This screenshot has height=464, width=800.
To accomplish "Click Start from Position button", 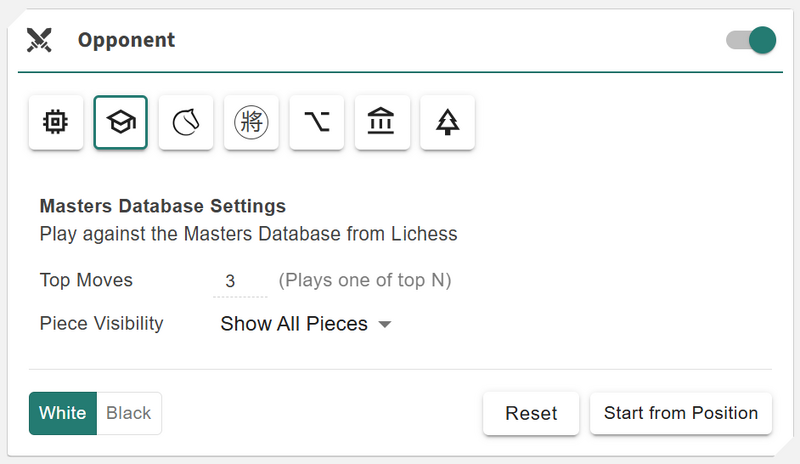I will click(681, 413).
